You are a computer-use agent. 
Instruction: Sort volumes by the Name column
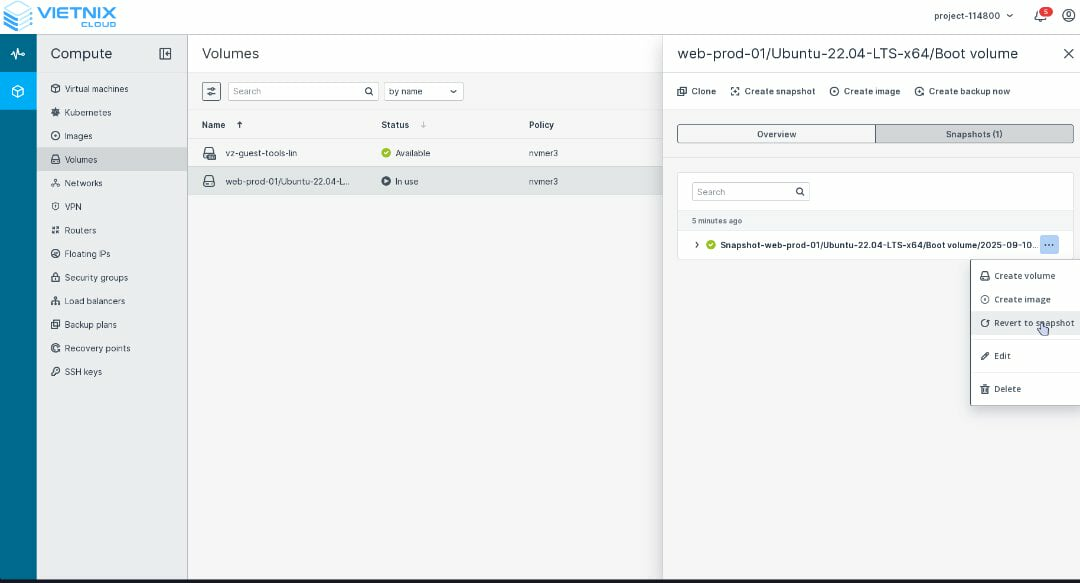coord(214,125)
